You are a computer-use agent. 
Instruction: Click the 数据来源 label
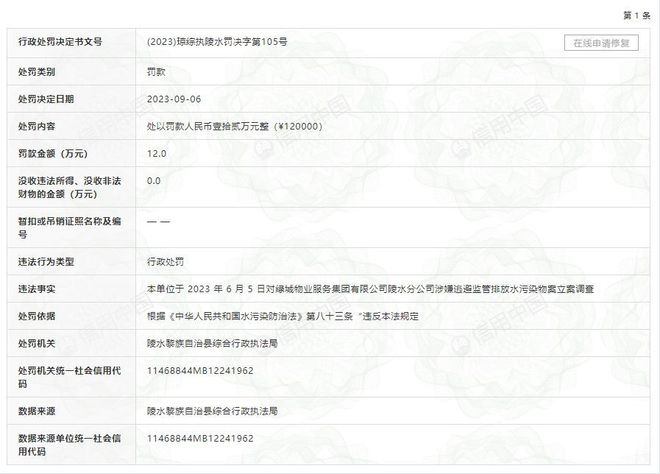[37, 411]
